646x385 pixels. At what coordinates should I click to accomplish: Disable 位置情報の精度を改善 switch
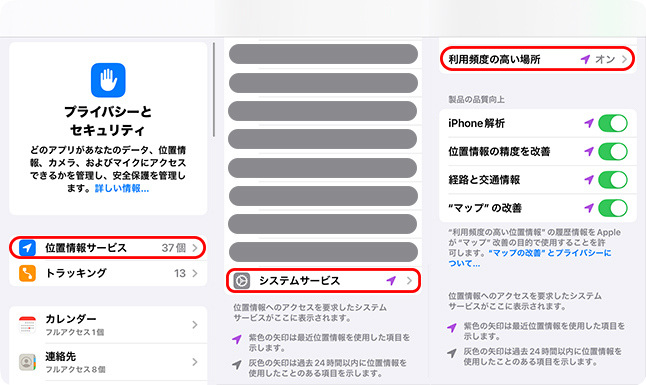click(x=613, y=151)
